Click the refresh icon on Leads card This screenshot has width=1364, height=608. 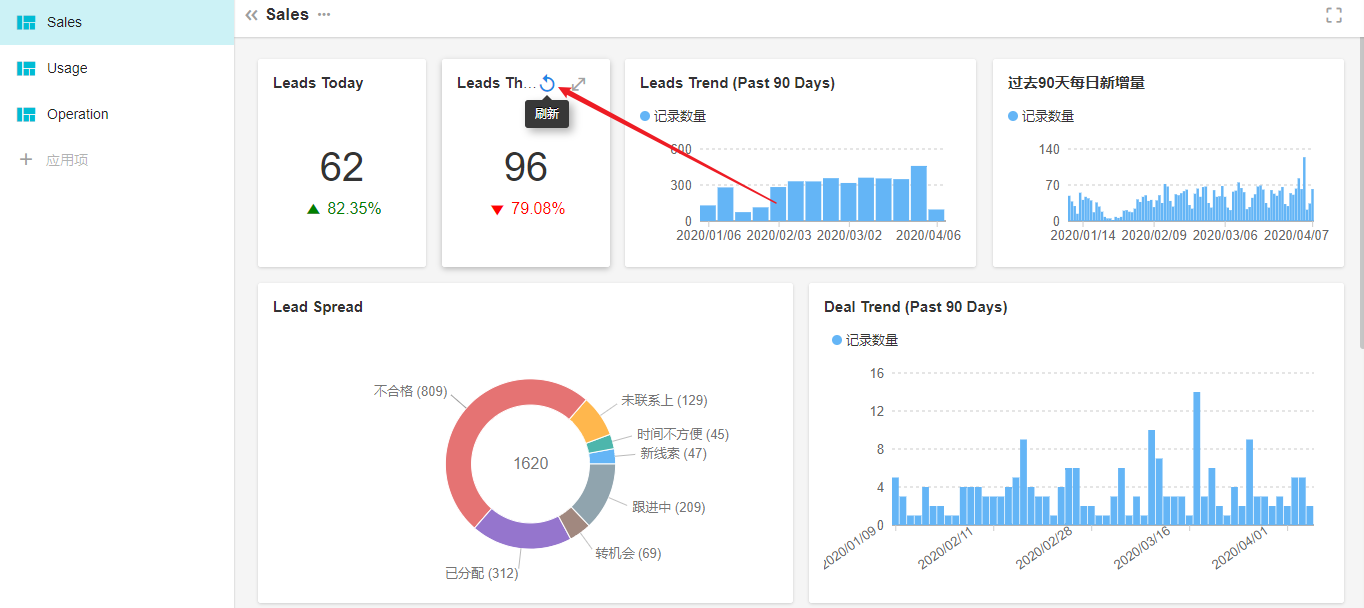pyautogui.click(x=547, y=84)
